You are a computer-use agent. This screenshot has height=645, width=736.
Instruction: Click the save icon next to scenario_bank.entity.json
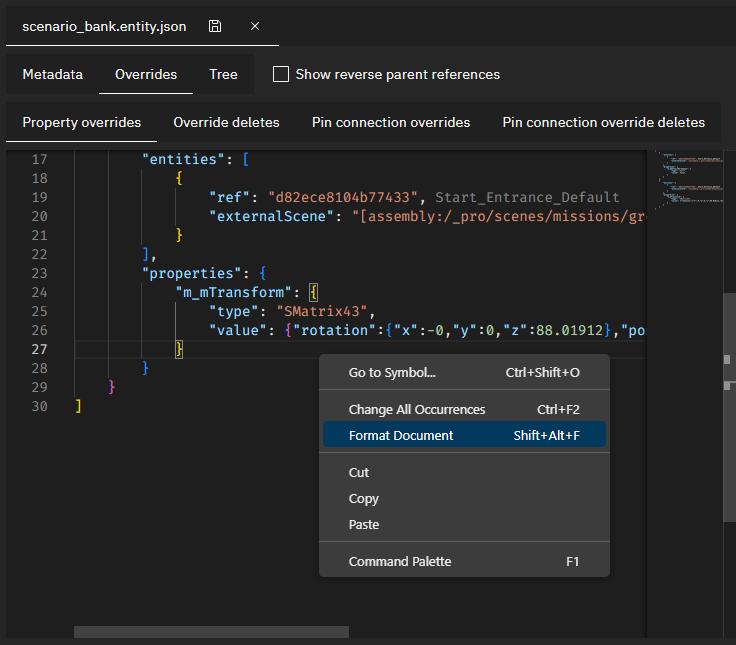tap(215, 26)
